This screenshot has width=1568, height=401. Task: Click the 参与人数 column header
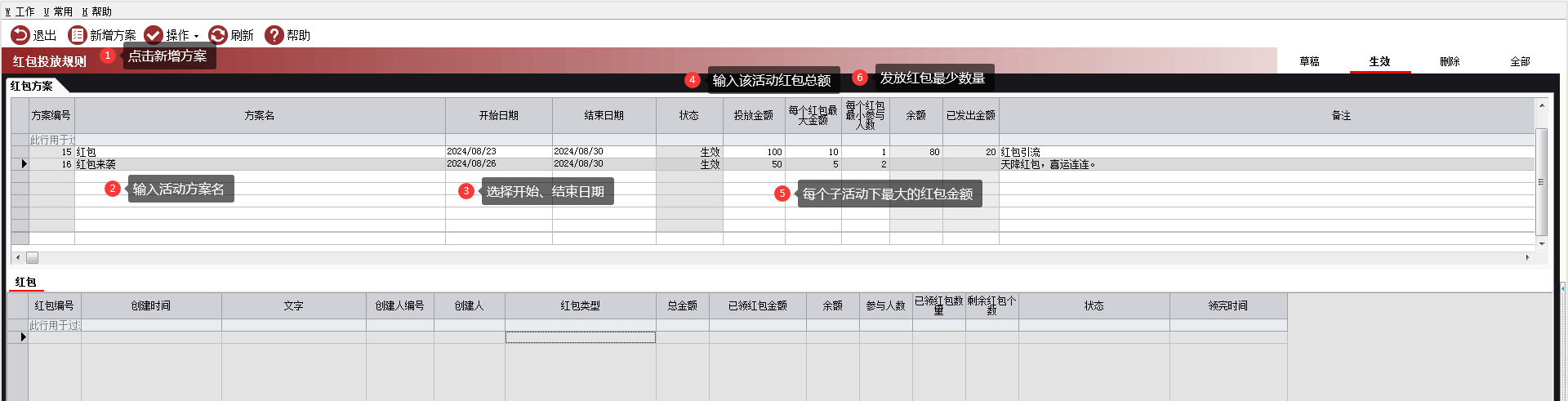[x=886, y=305]
